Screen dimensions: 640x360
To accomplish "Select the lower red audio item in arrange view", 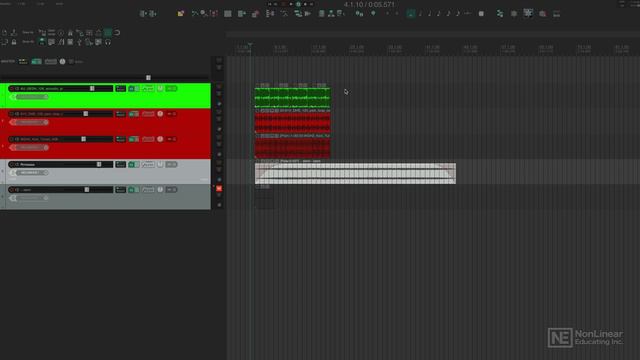I will point(292,148).
